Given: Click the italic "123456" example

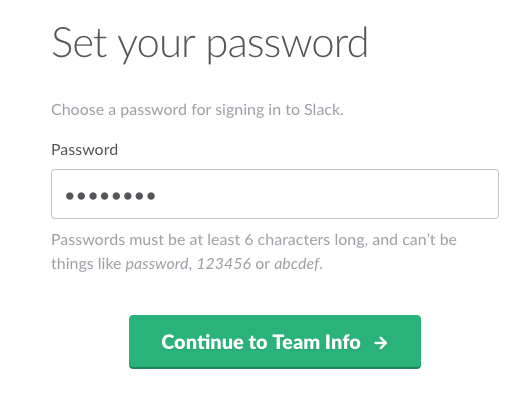Looking at the screenshot, I should [x=224, y=263].
